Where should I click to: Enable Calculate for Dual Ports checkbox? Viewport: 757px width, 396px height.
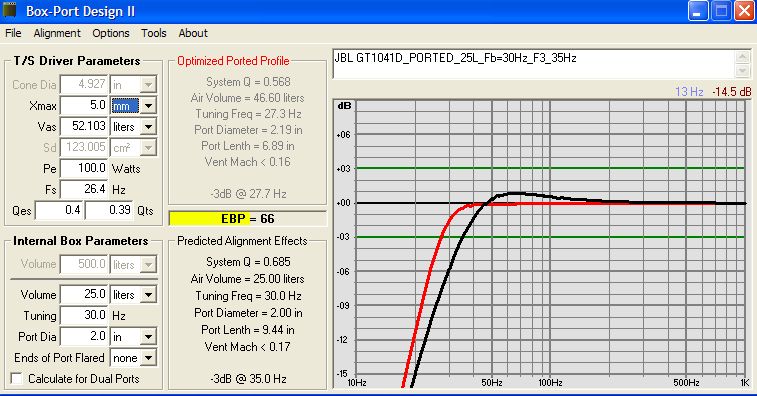[x=17, y=378]
